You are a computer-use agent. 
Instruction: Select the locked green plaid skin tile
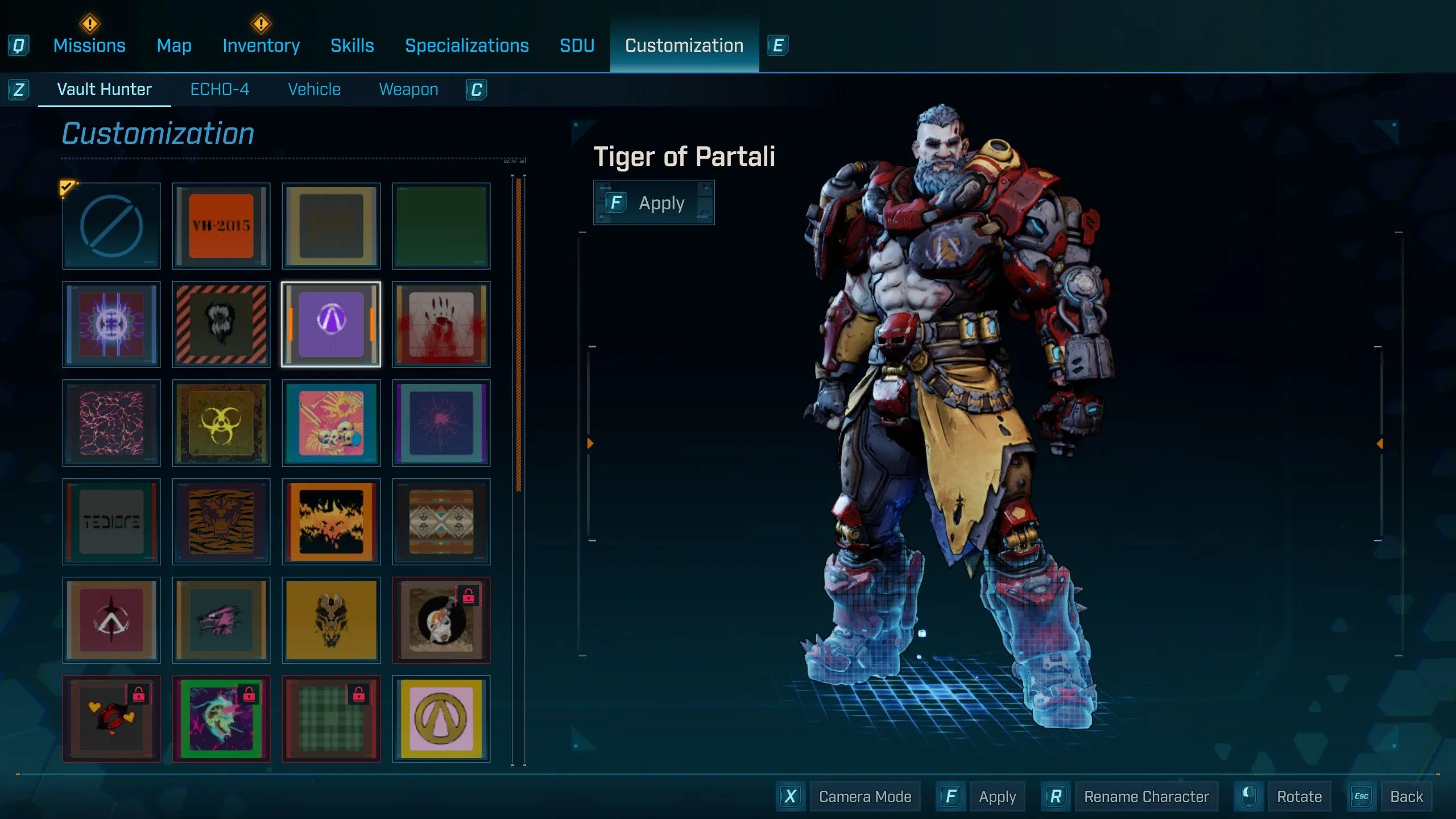pos(331,719)
